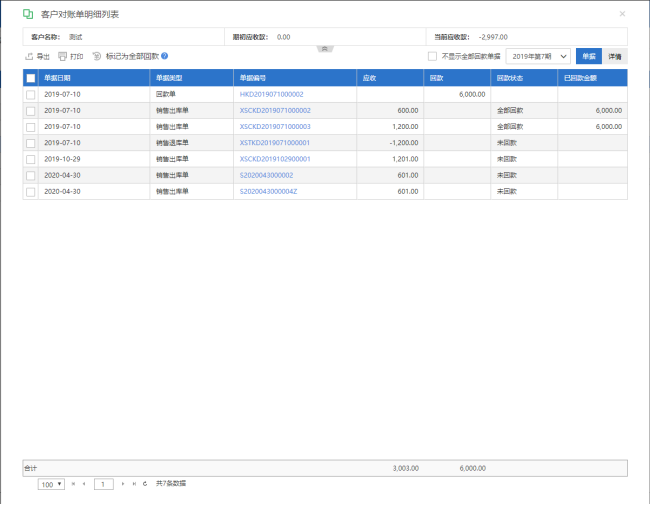This screenshot has height=505, width=650.
Task: Click the 标记为全部回款 currency icon
Action: tap(97, 56)
